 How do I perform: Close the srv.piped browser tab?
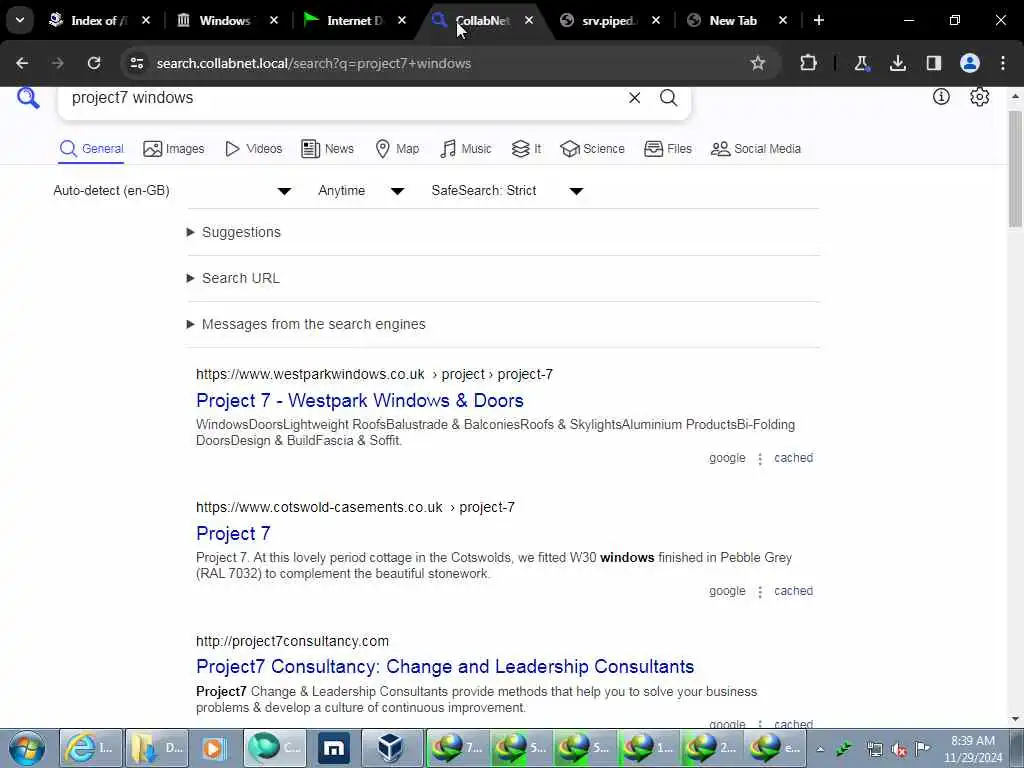[656, 20]
